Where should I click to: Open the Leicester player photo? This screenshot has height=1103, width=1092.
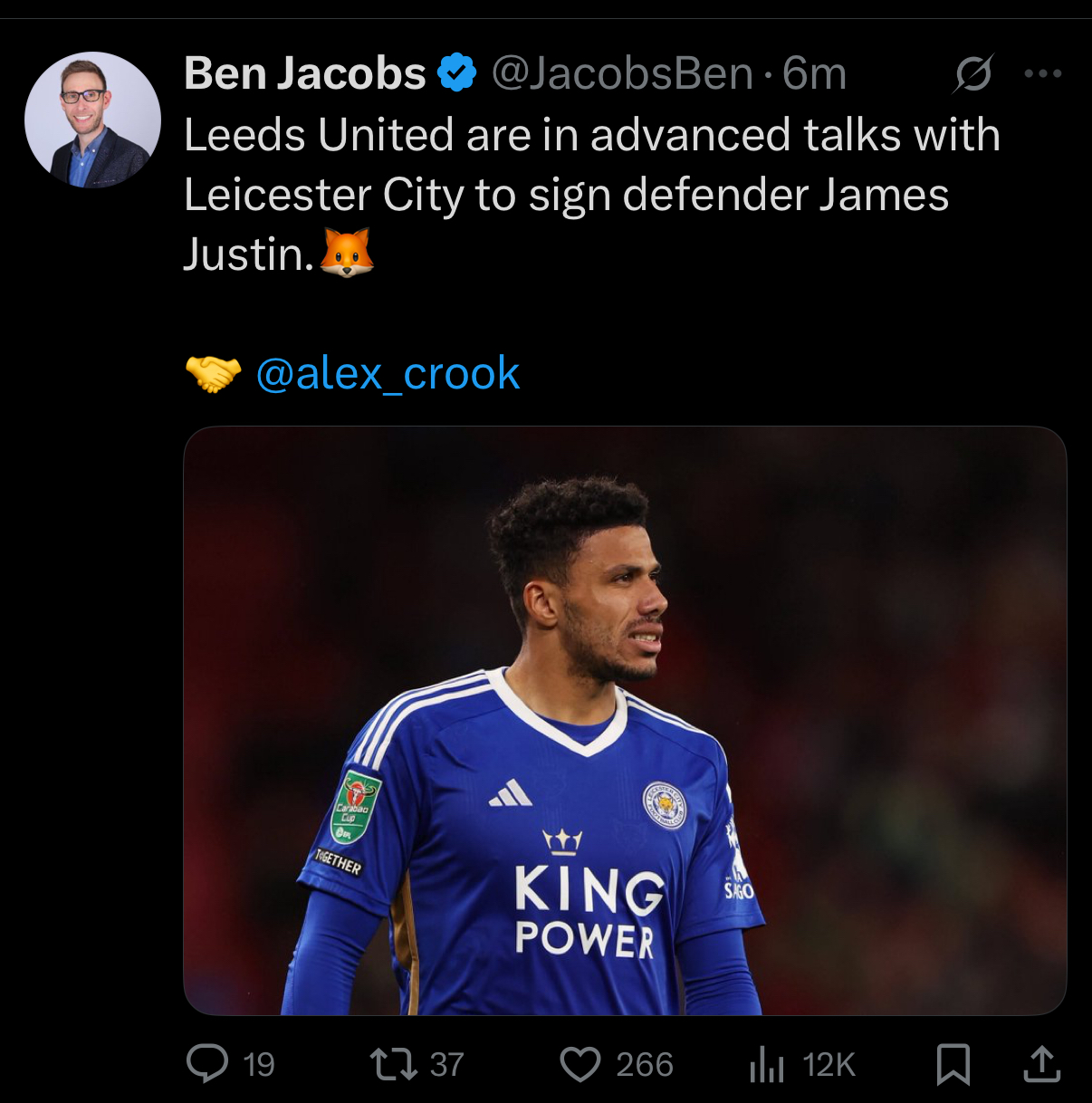coord(625,720)
